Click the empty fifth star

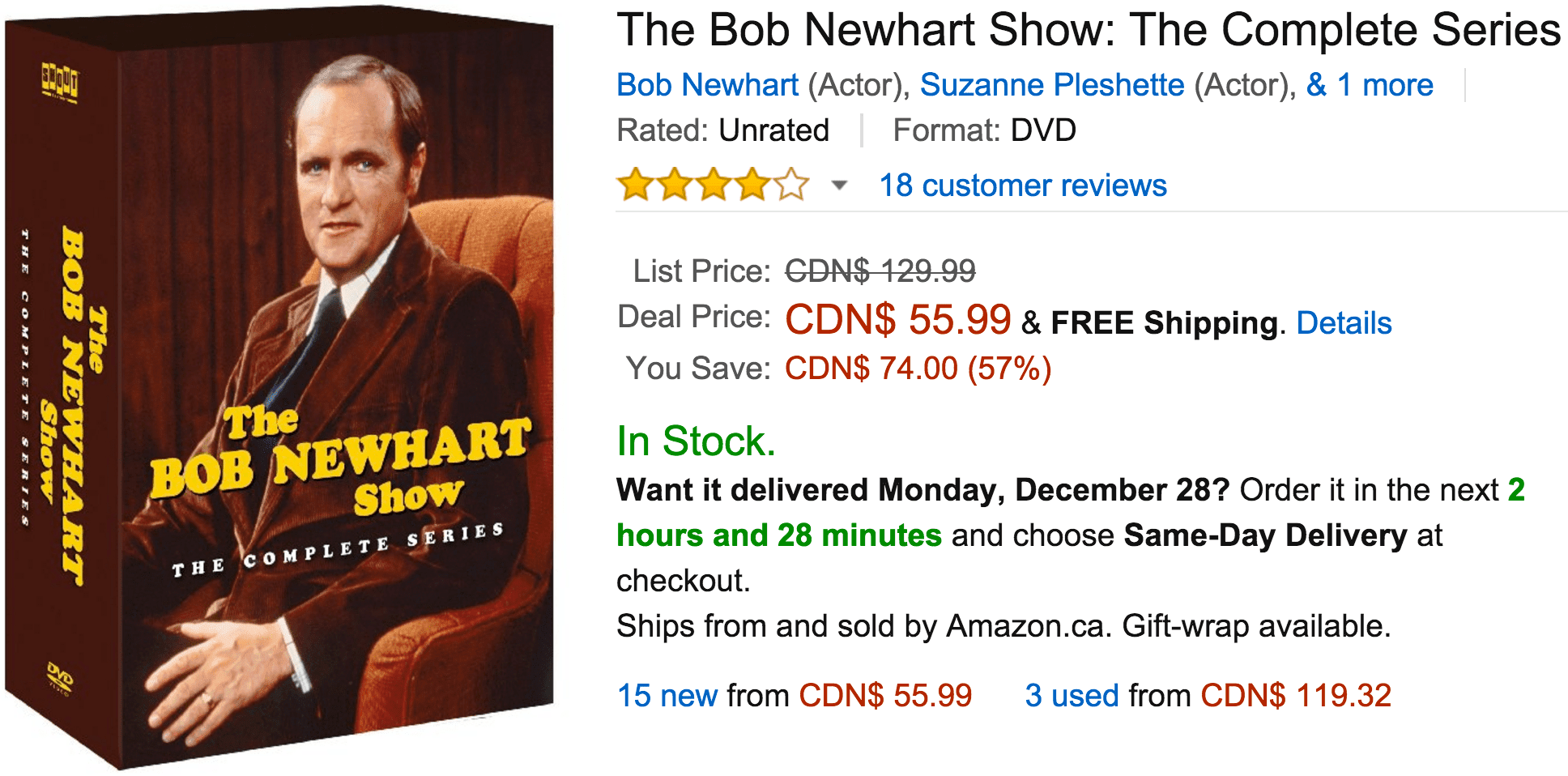point(791,185)
